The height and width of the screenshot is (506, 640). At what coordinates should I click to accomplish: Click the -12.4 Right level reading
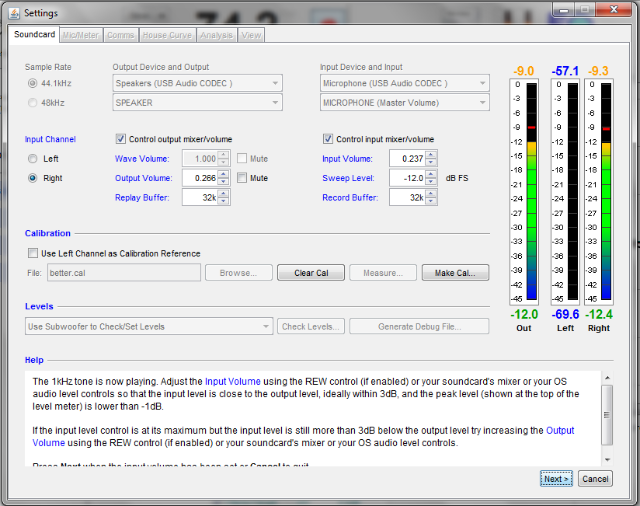(x=599, y=315)
